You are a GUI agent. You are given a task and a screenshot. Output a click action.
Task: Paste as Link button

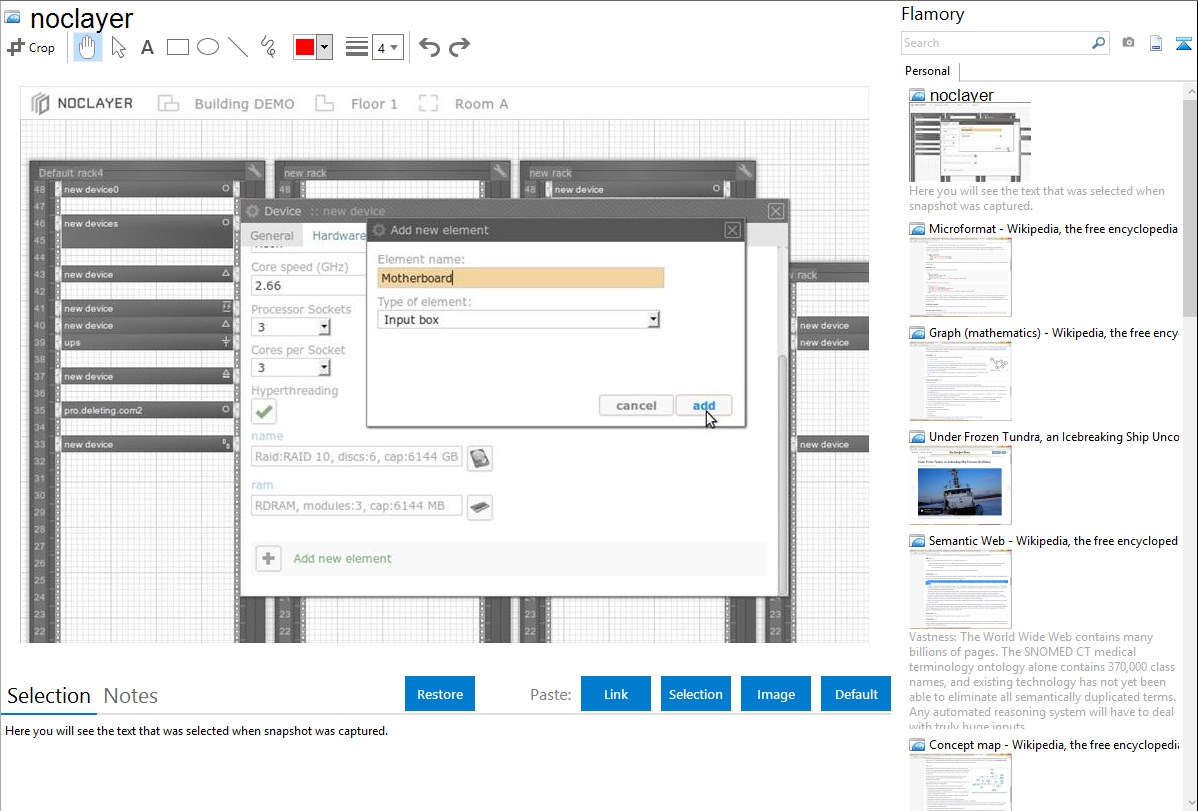(x=616, y=694)
